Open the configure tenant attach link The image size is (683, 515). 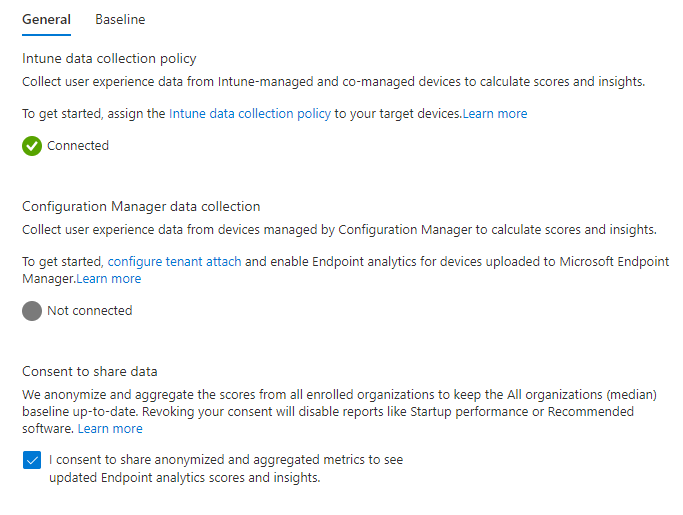click(174, 261)
